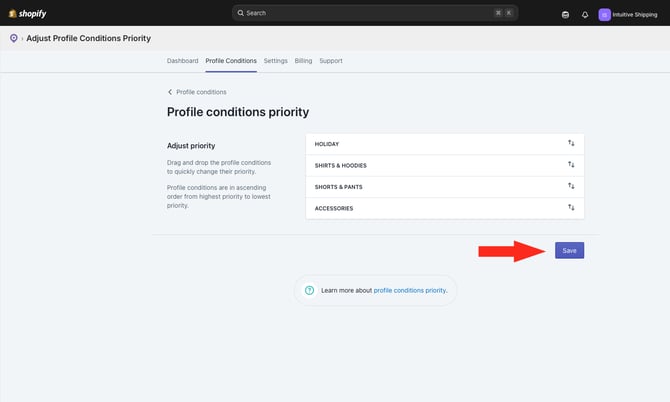
Task: Open the store activity icon beside the bell
Action: (565, 15)
